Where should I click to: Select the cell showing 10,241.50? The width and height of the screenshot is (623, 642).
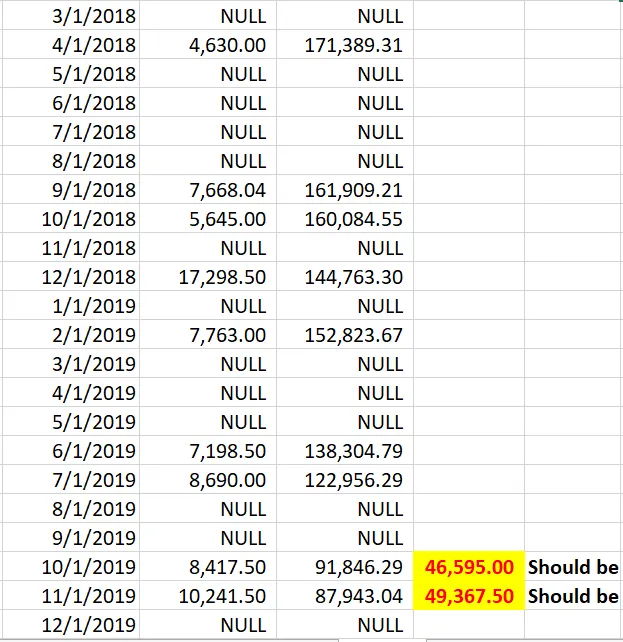click(208, 595)
